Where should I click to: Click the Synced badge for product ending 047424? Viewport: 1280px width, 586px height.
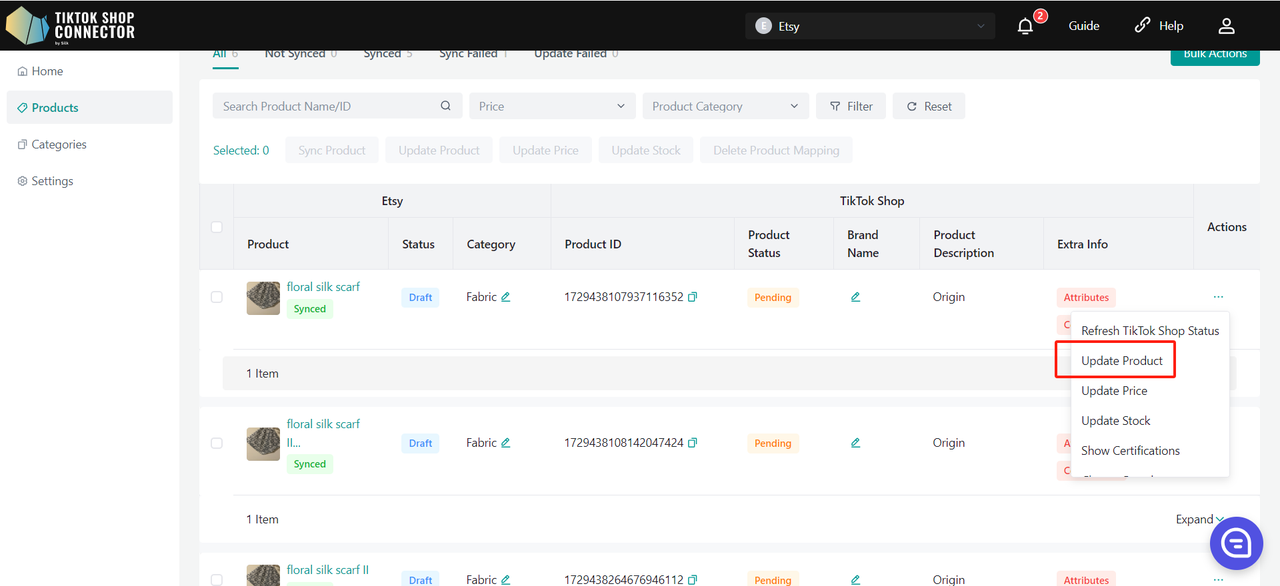coord(310,464)
